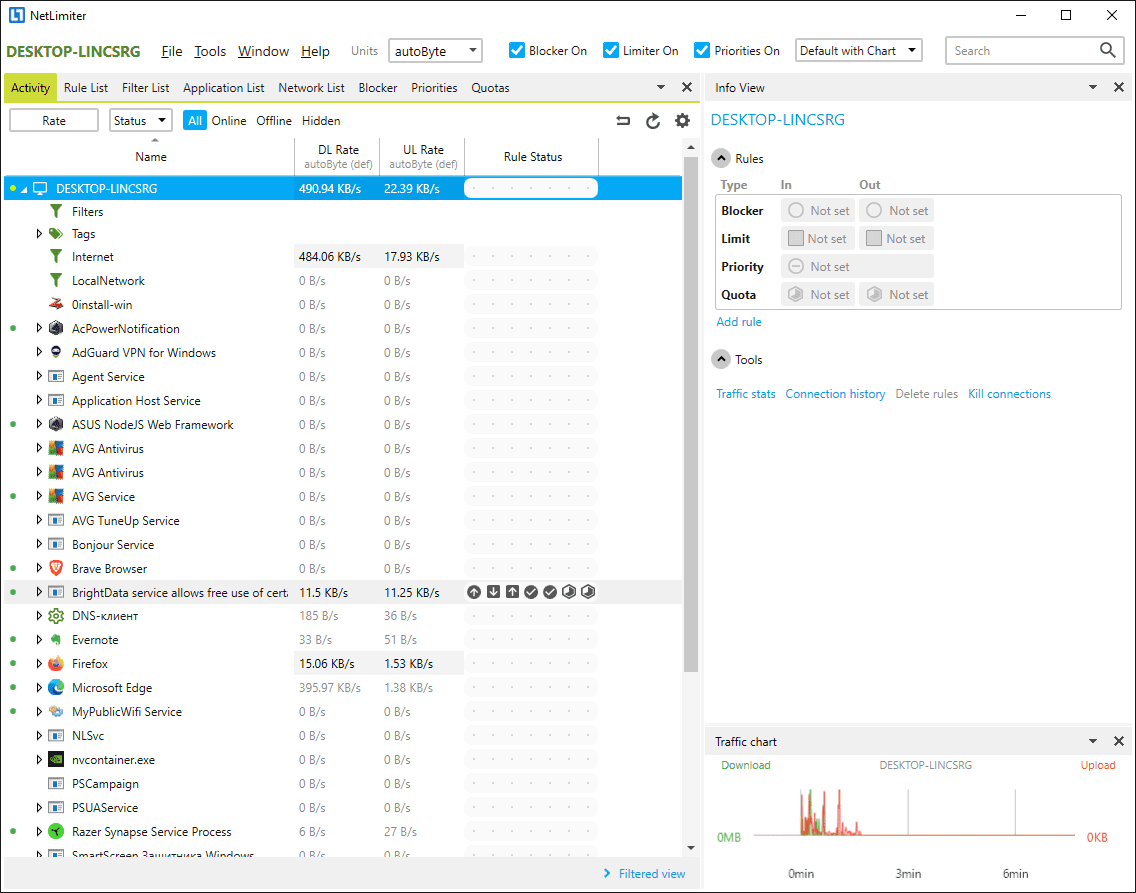Click the upload limit square icon in BrightData row
This screenshot has width=1136, height=893.
(x=512, y=592)
